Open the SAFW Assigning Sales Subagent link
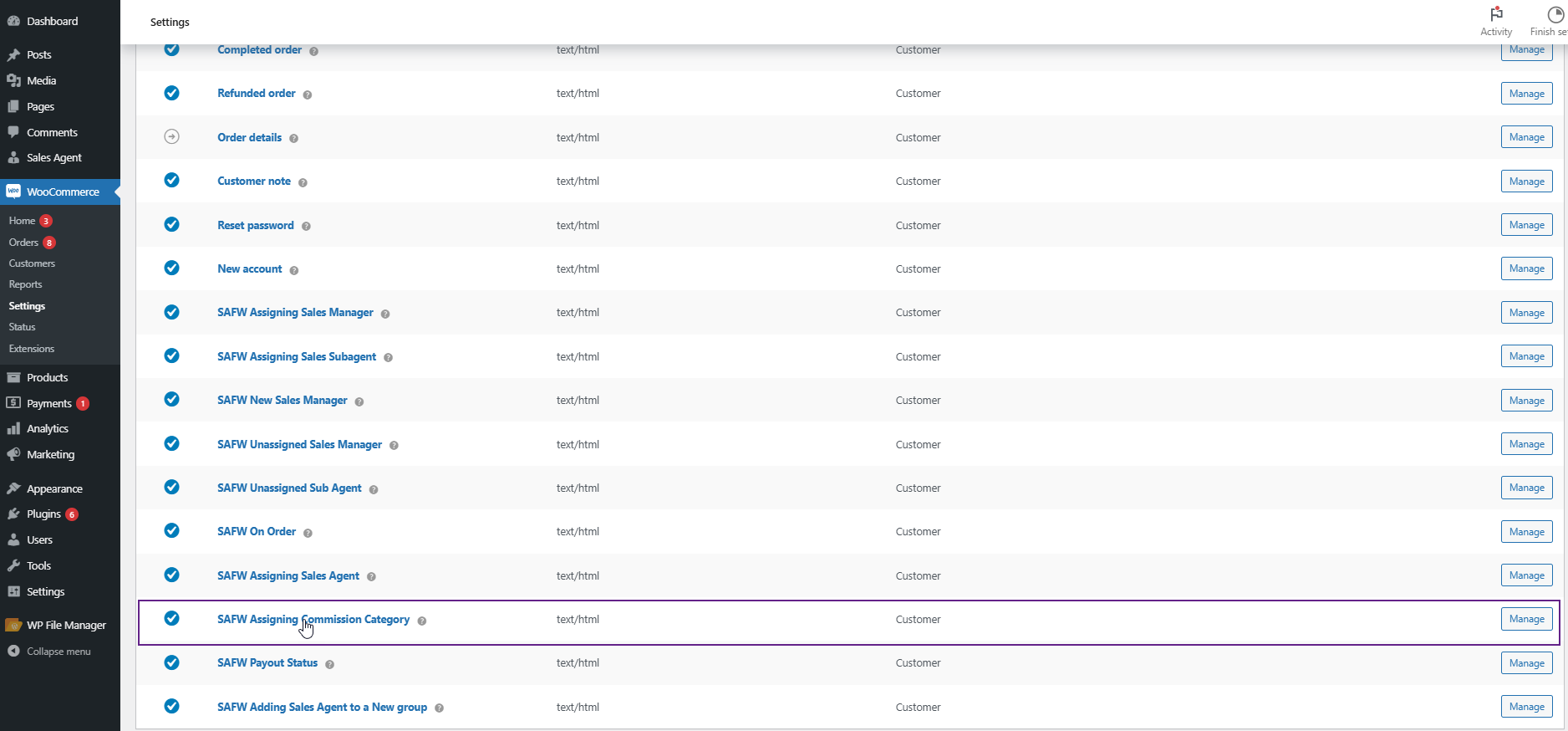Image resolution: width=1568 pixels, height=731 pixels. point(297,356)
